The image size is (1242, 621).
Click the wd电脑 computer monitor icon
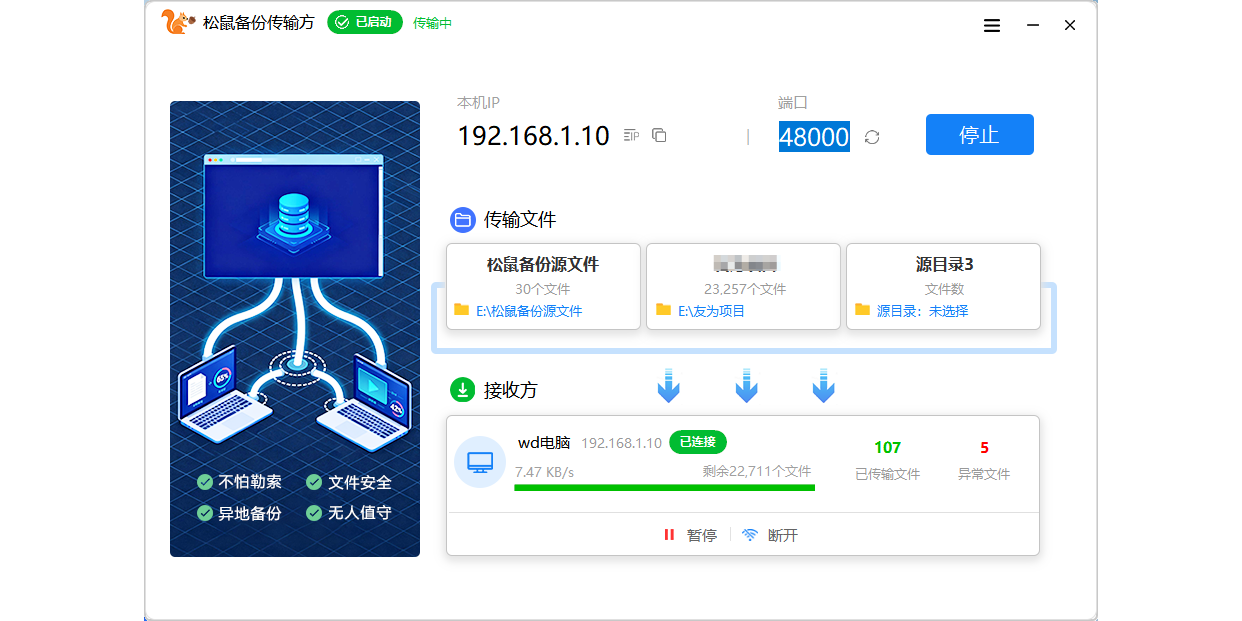pos(480,462)
